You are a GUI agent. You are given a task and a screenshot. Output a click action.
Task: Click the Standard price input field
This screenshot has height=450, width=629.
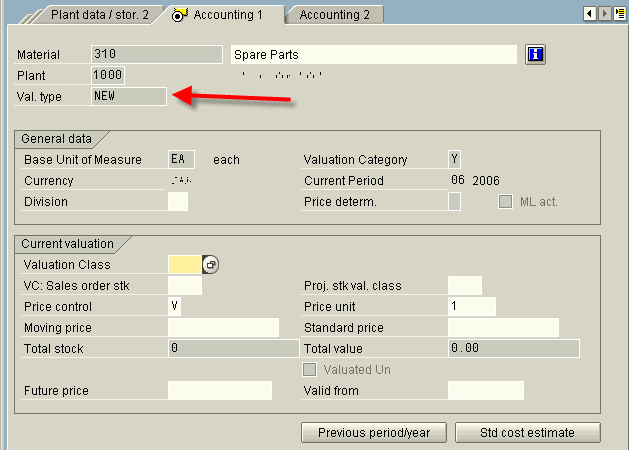[x=503, y=328]
